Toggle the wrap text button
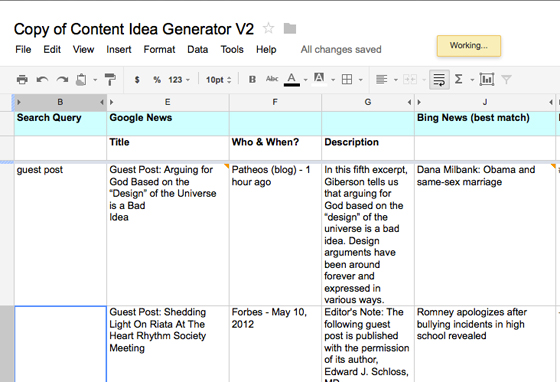 pyautogui.click(x=439, y=80)
